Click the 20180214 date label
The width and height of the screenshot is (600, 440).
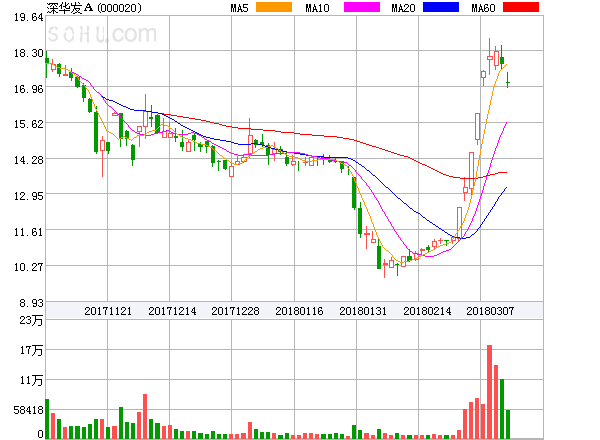pyautogui.click(x=427, y=311)
